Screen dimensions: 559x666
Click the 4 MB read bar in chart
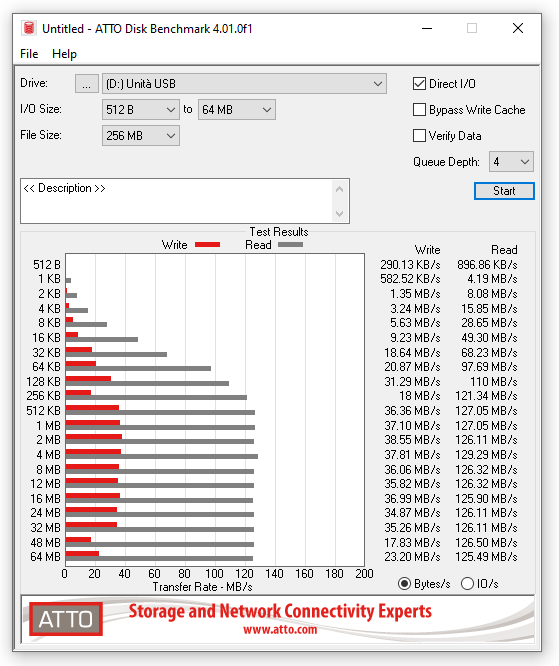(x=162, y=457)
